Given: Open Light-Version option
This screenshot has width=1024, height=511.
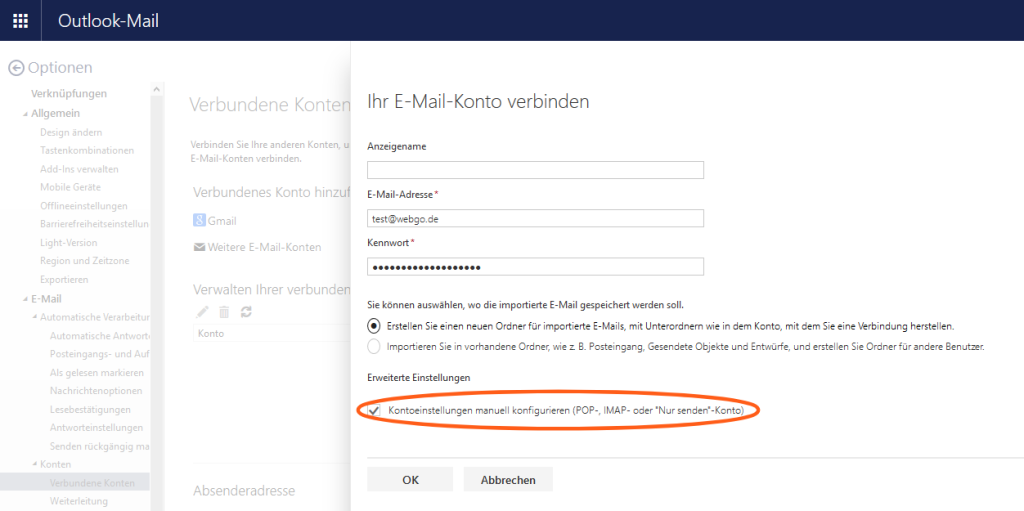Looking at the screenshot, I should point(69,242).
